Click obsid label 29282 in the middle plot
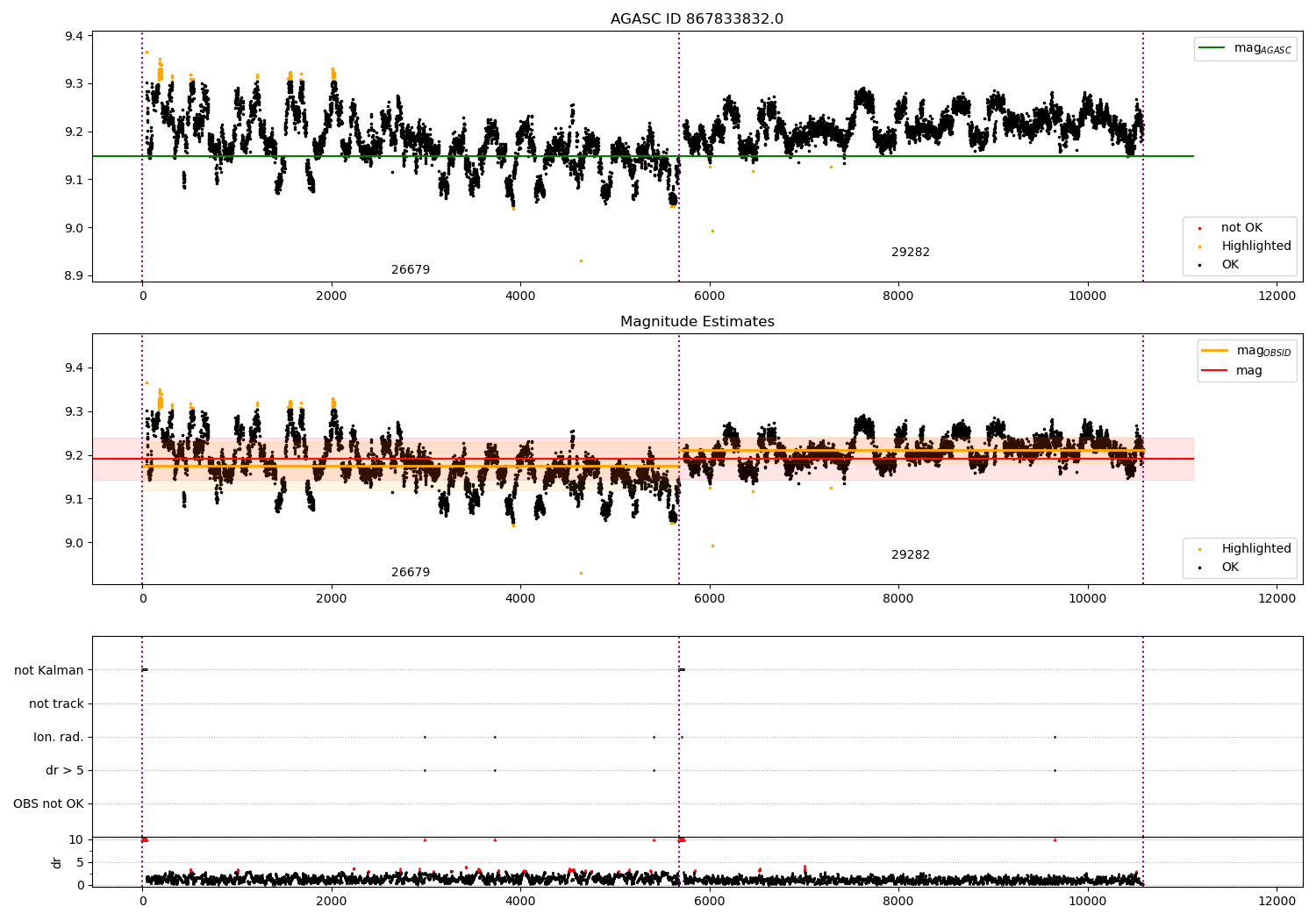This screenshot has width=1316, height=921. (x=911, y=555)
